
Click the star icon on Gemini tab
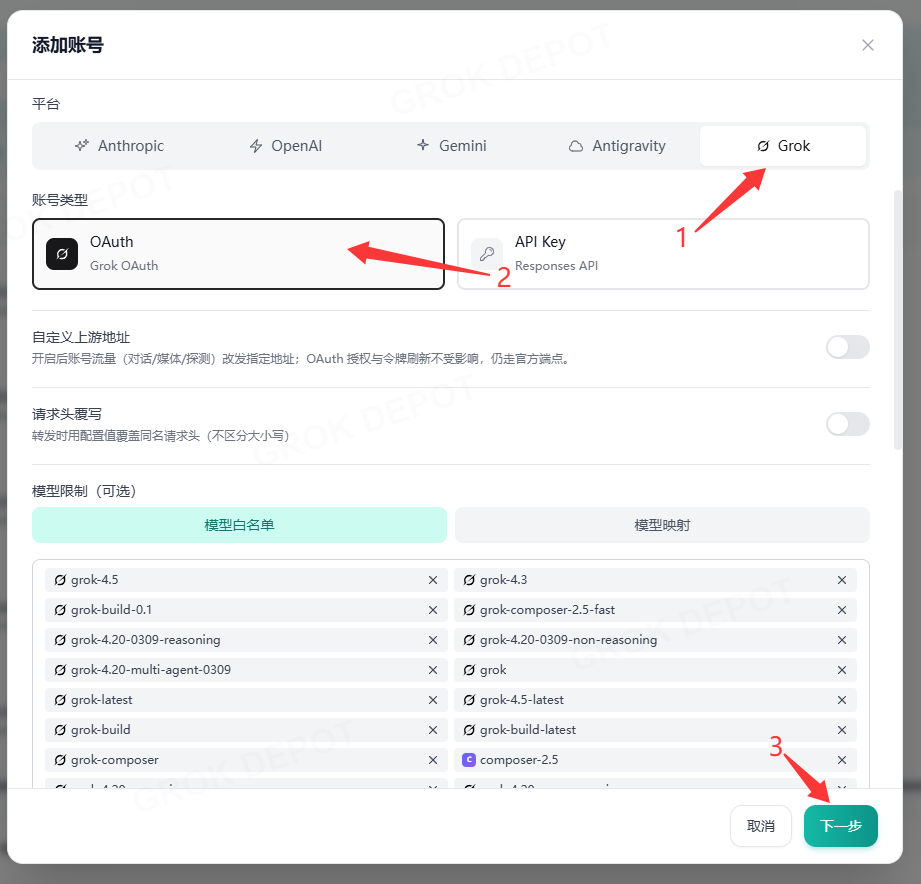click(423, 144)
